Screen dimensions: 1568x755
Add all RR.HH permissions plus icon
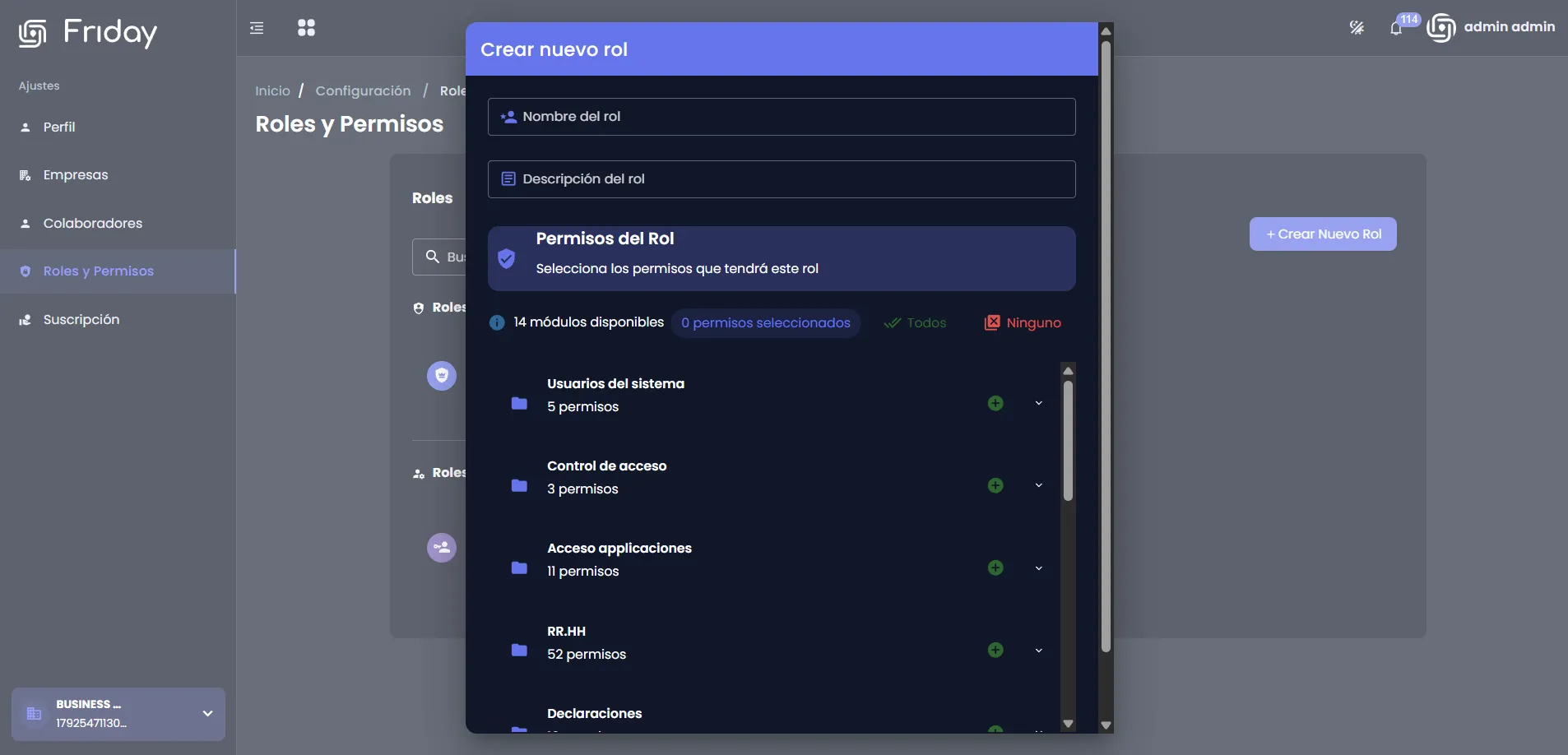pos(995,650)
